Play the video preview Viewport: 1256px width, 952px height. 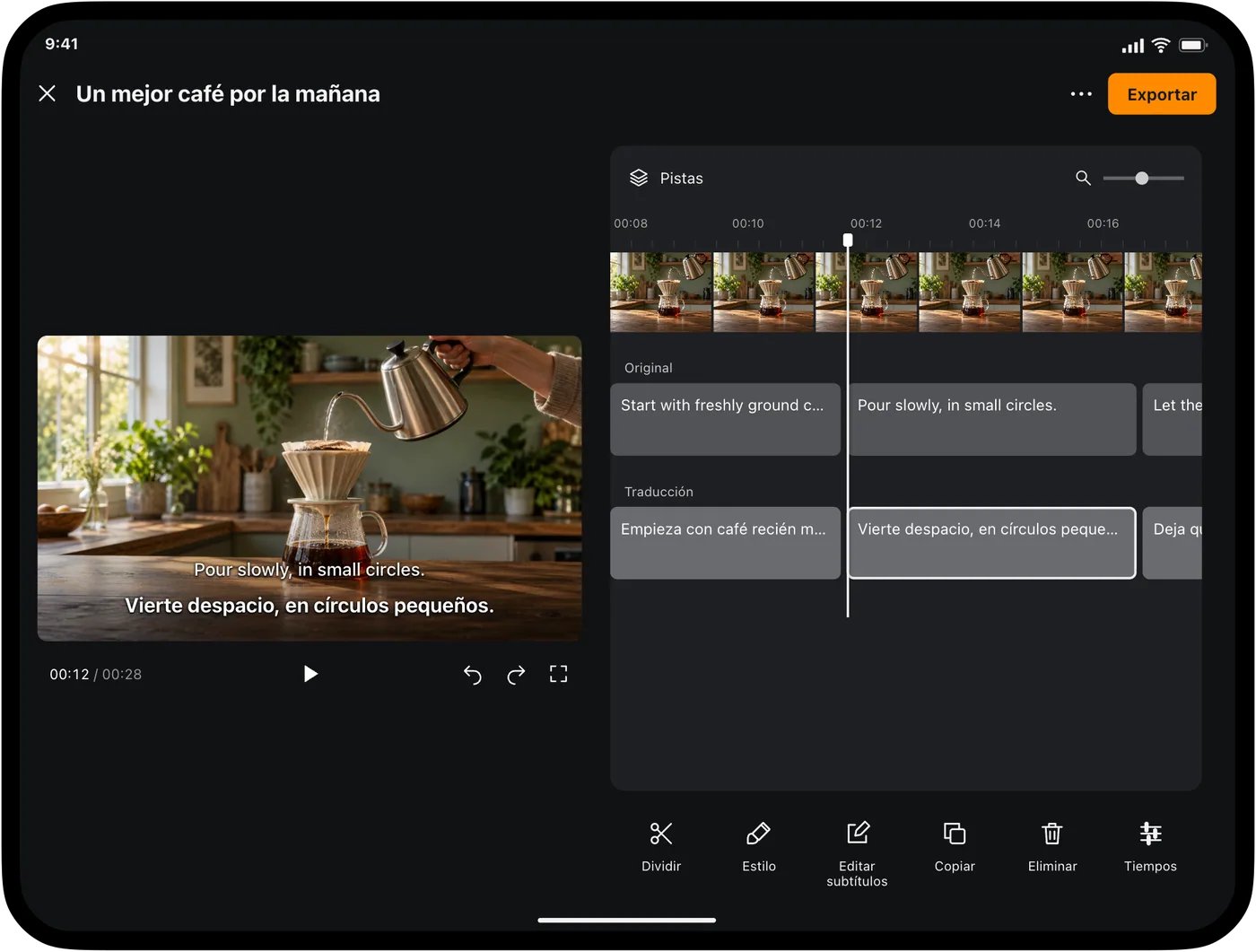[x=310, y=675]
